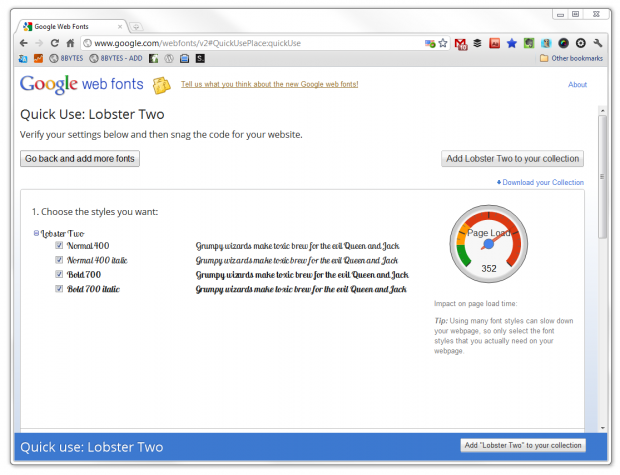Click the translate icon in the address bar

pos(430,43)
